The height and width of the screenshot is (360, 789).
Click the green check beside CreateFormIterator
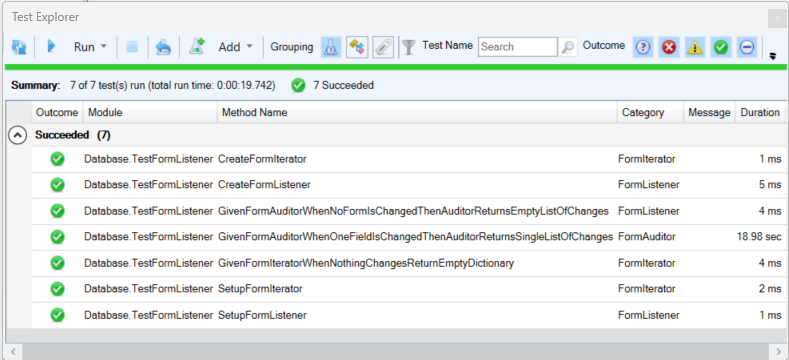(x=57, y=159)
